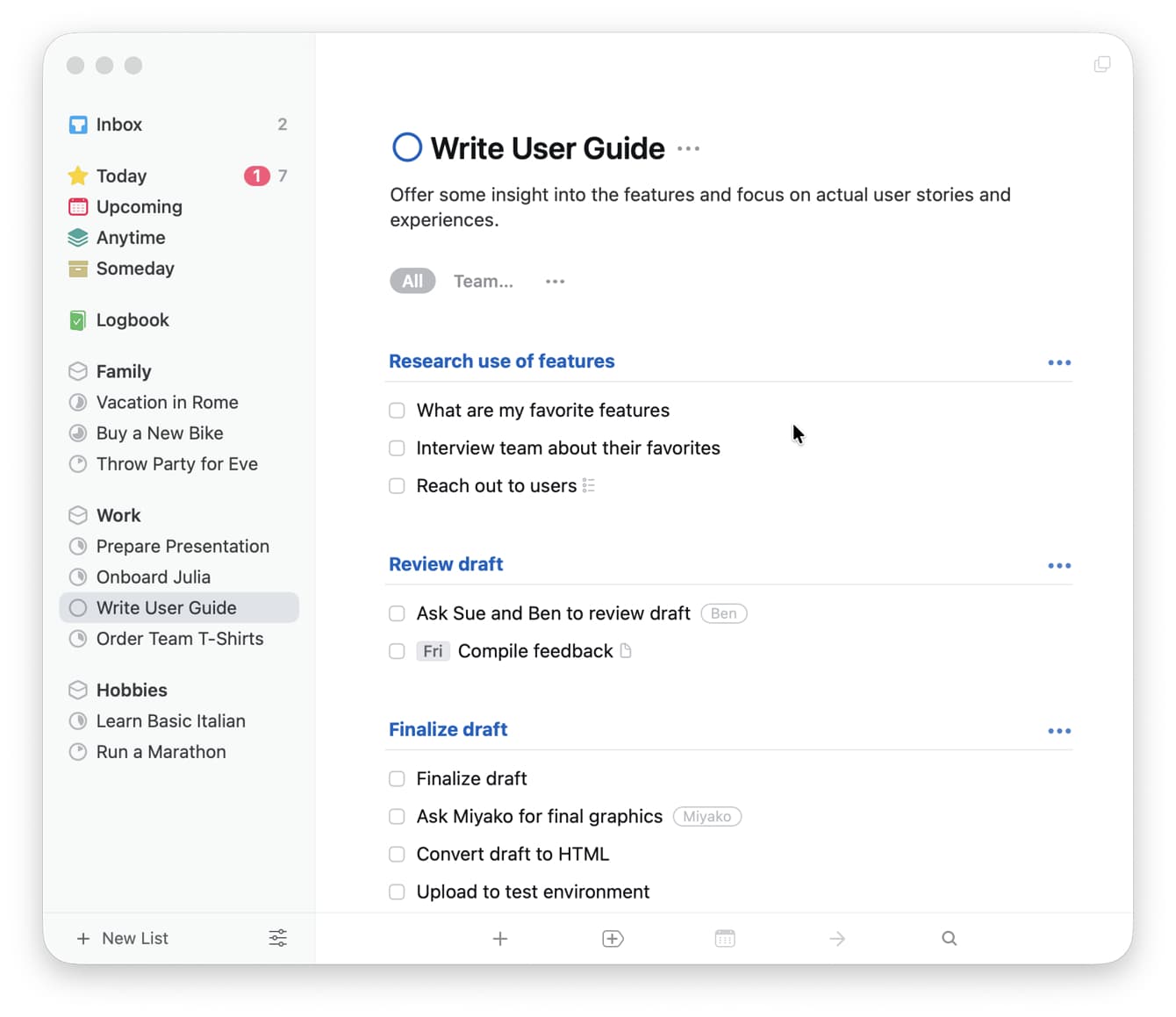Select the 'All' tag filter

[412, 281]
